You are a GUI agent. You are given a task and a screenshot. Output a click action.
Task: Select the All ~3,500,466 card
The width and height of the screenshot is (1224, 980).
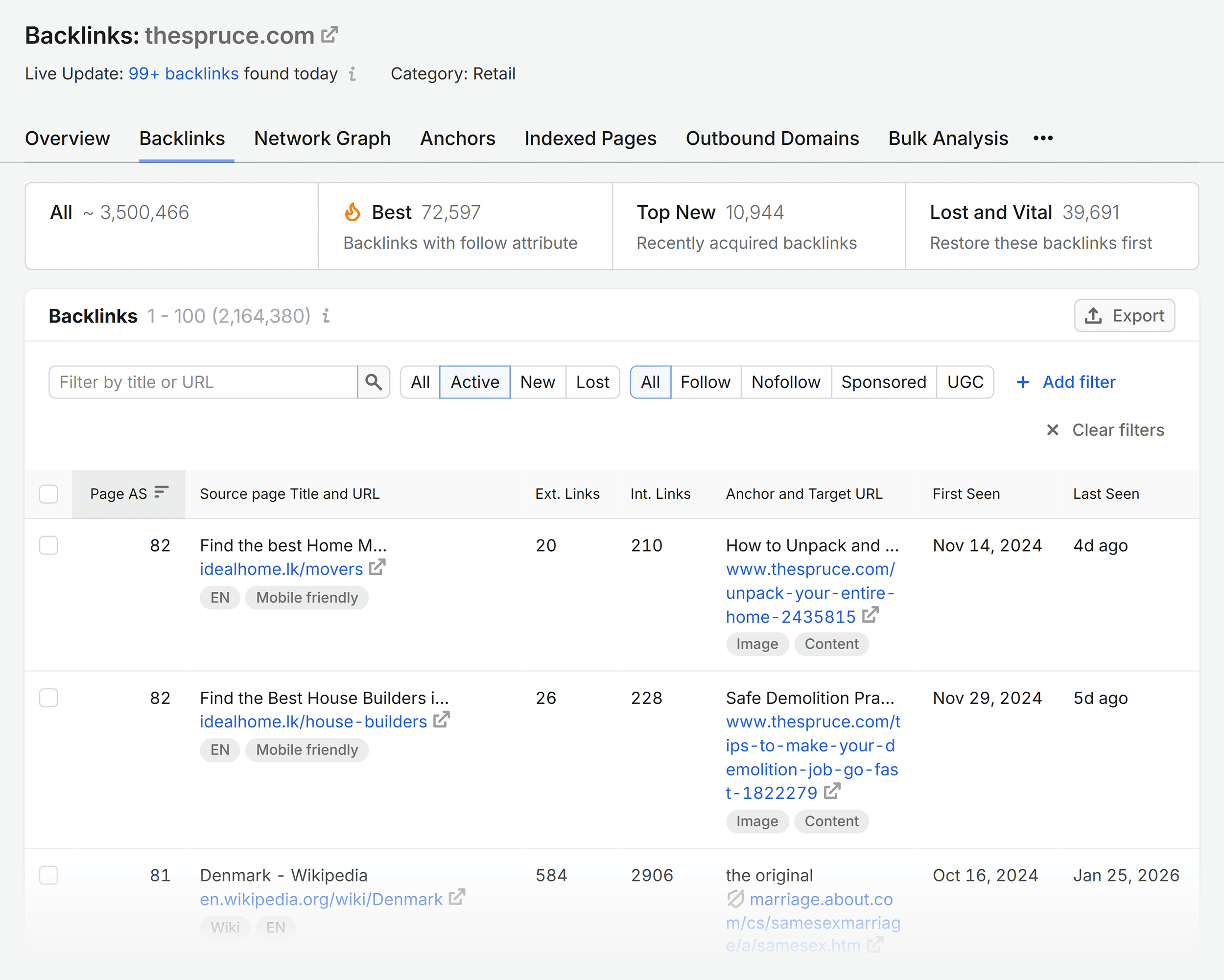point(172,226)
